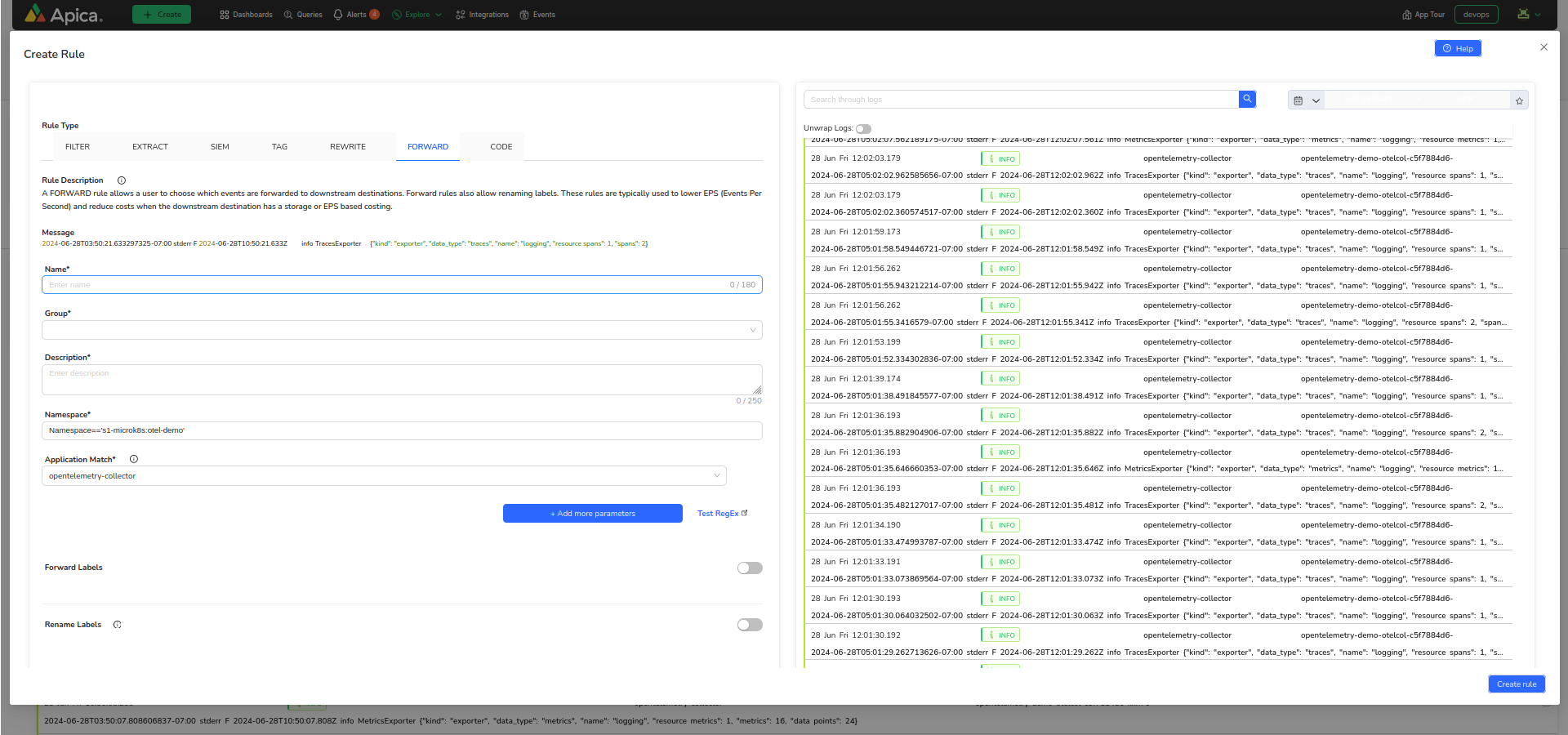
Task: Click the Create rule button
Action: point(1516,684)
